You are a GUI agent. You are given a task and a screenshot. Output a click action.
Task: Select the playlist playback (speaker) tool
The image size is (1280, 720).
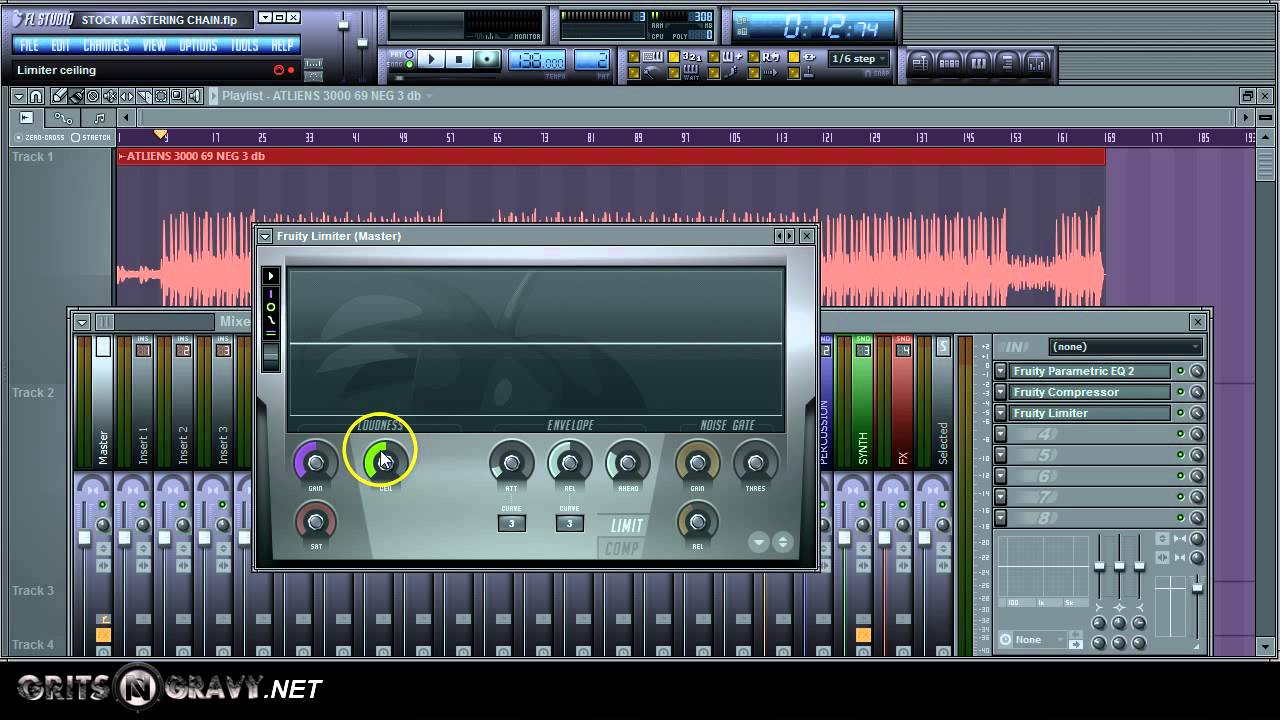click(194, 96)
